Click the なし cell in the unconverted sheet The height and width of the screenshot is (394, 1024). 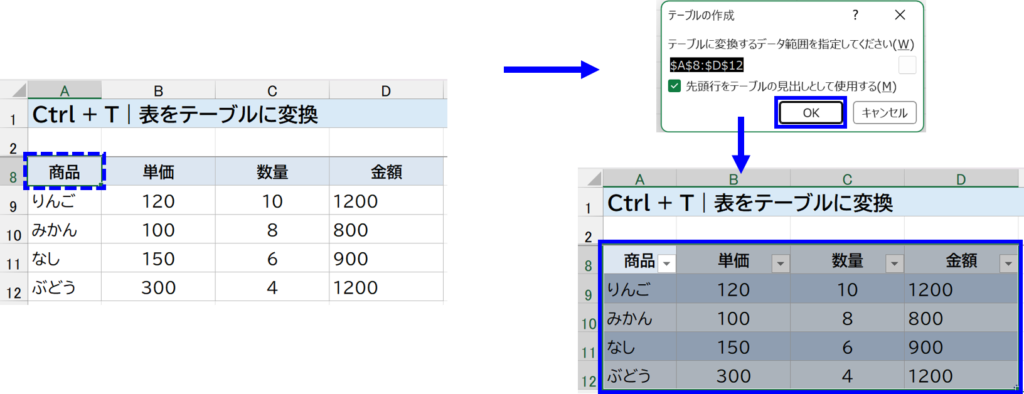tap(65, 259)
